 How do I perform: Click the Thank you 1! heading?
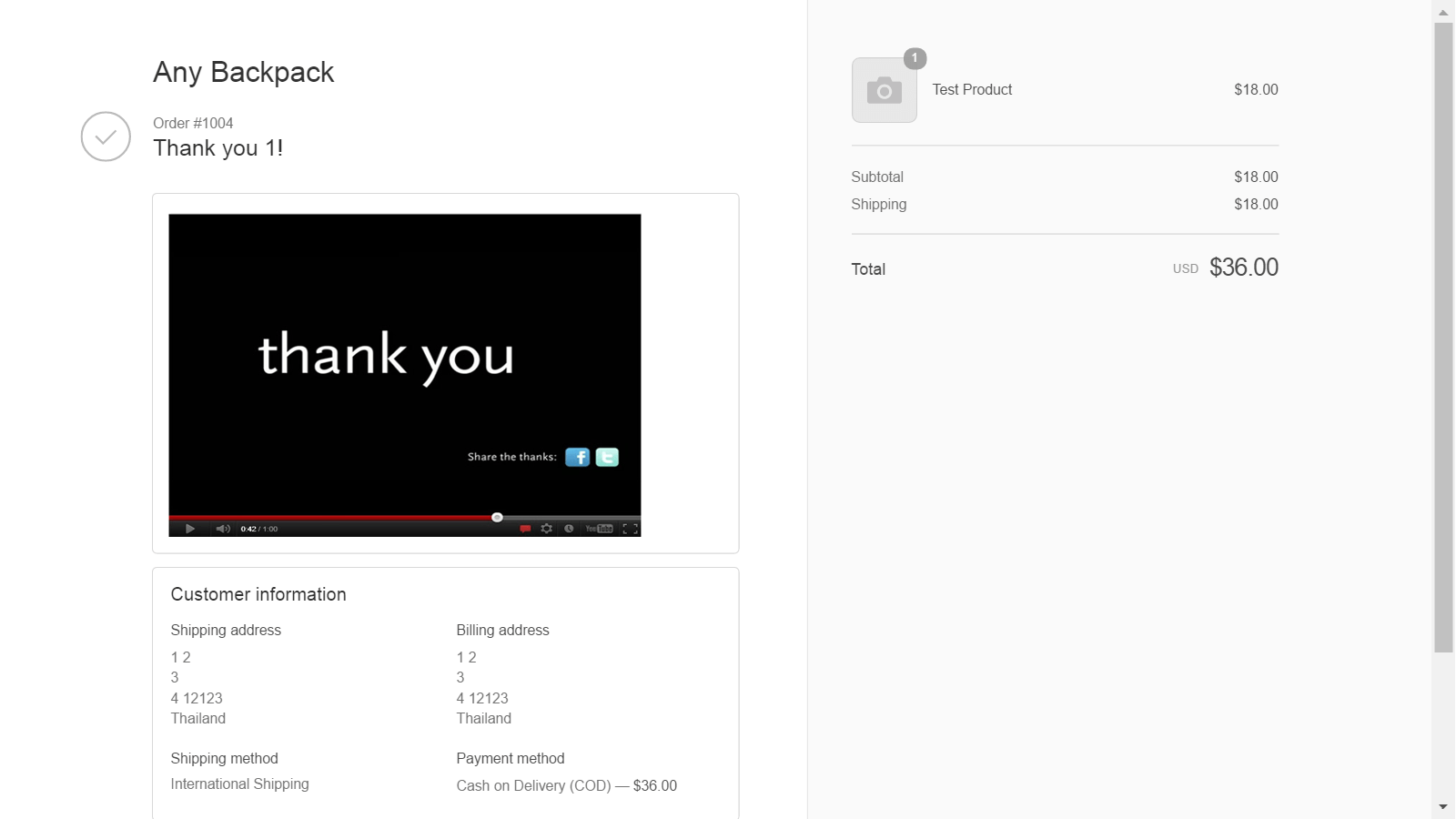tap(218, 148)
